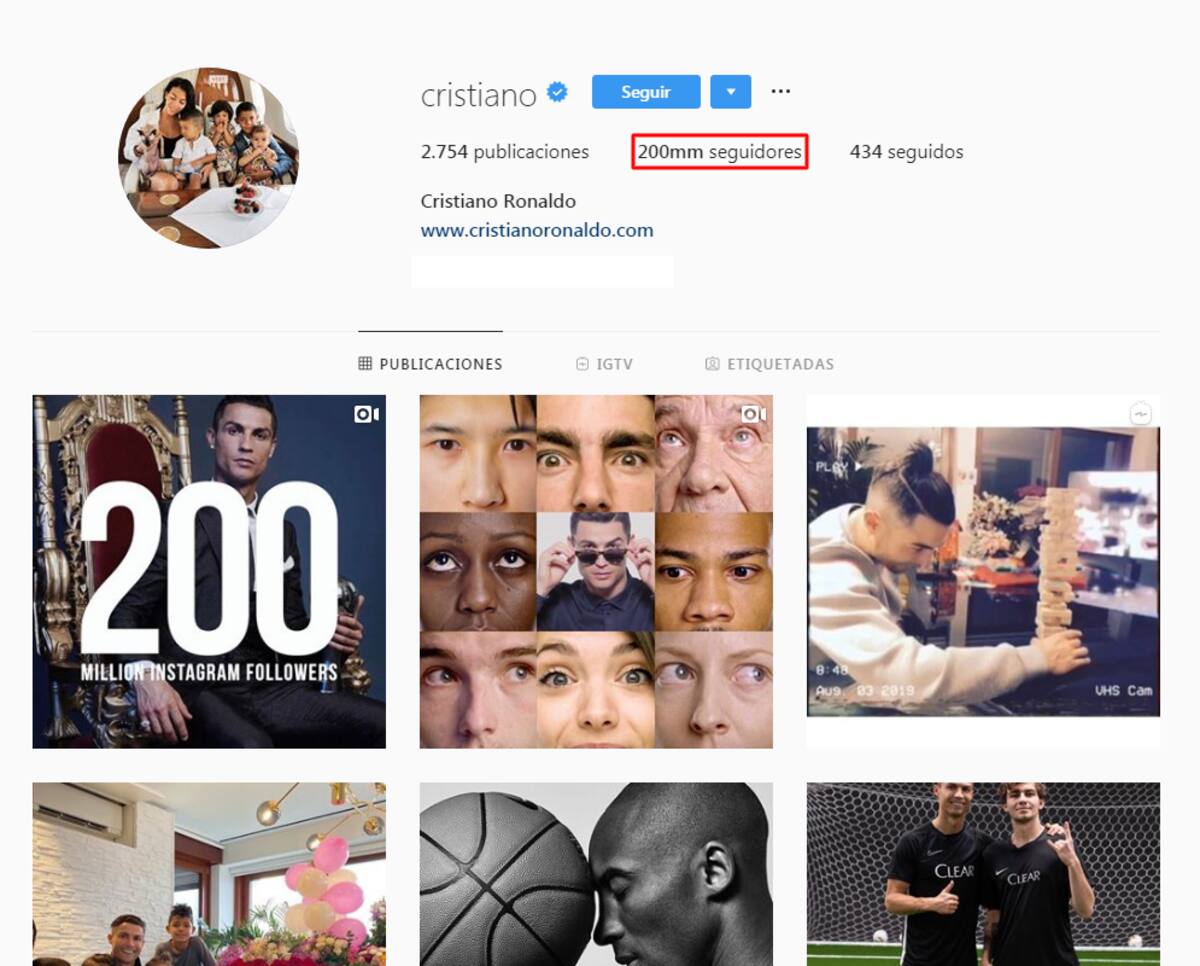Click the grid icon beside Publicaciones
This screenshot has width=1200, height=966.
[365, 364]
